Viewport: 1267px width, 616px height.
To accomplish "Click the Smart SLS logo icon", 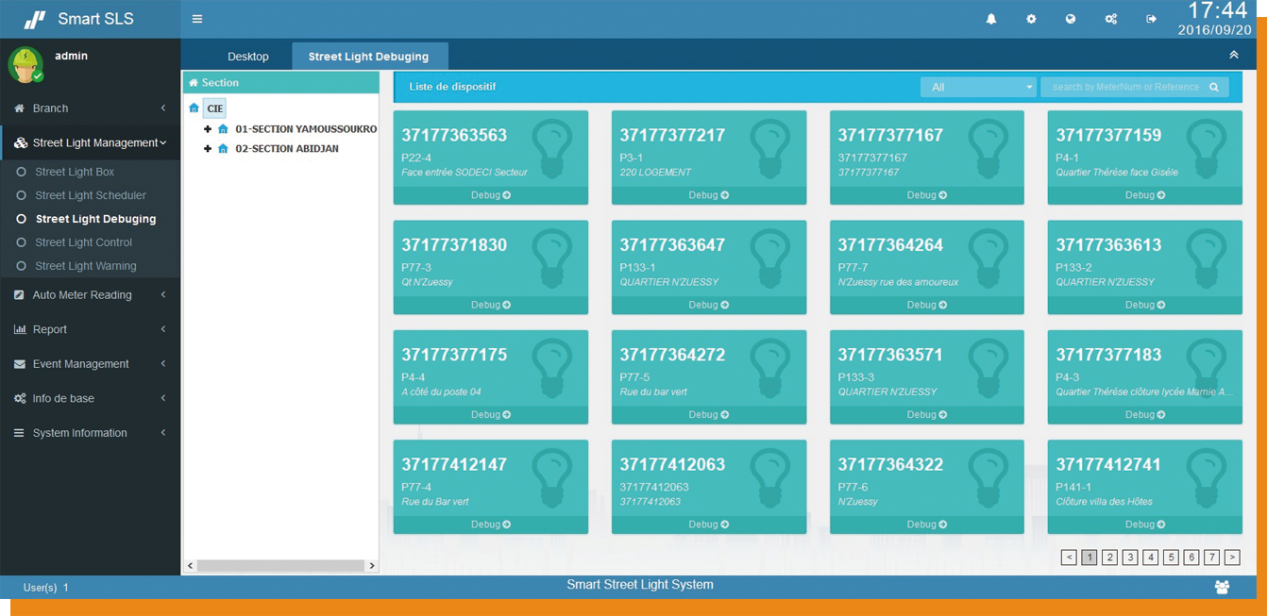I will click(x=34, y=19).
